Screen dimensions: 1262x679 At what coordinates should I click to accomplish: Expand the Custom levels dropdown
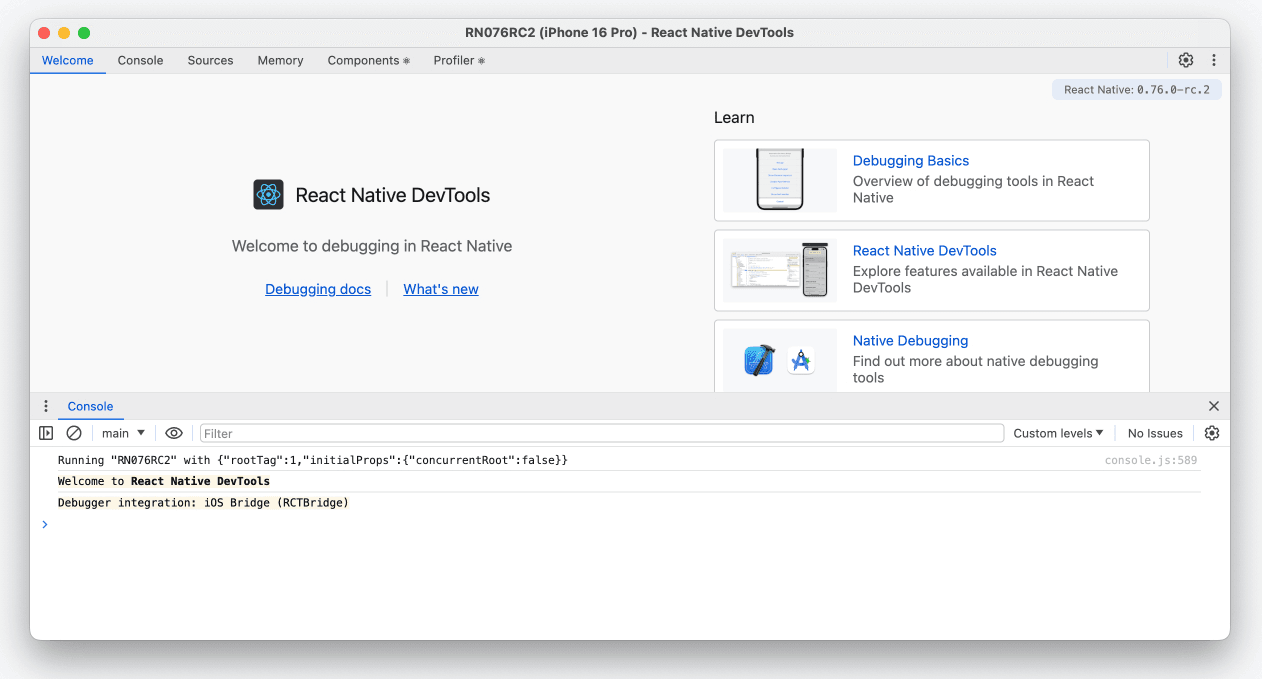tap(1058, 433)
